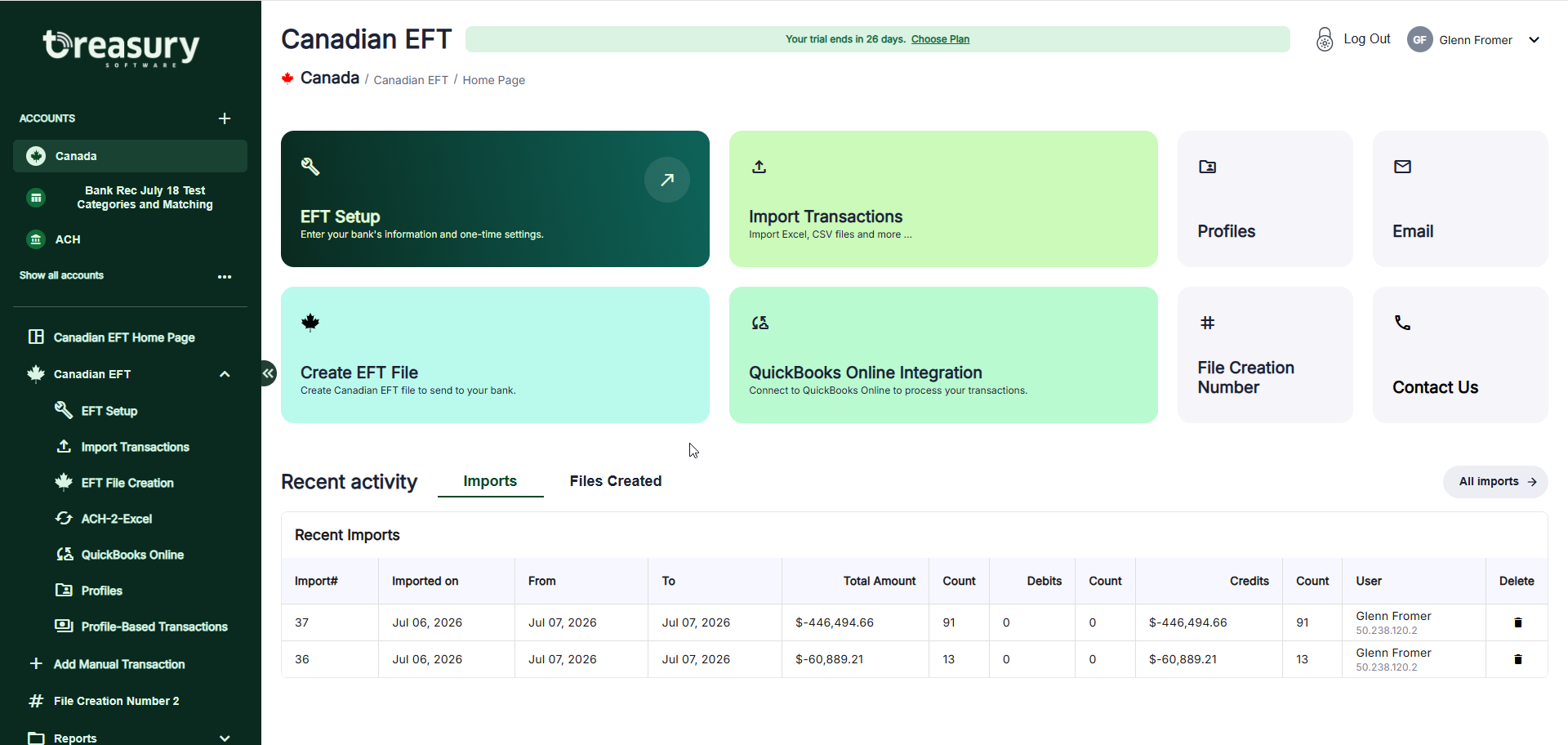Screen dimensions: 1568x745
Task: Open QuickBooks Online in sidebar
Action: [132, 555]
